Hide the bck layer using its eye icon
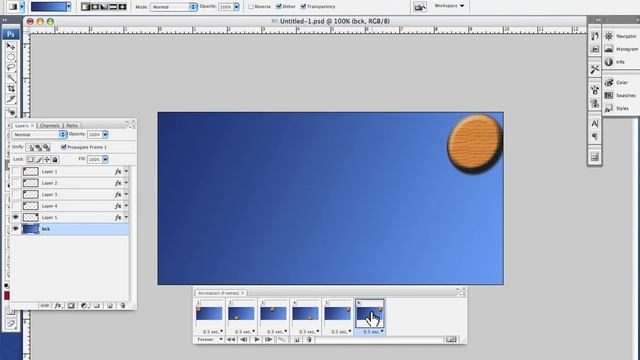 pos(16,229)
